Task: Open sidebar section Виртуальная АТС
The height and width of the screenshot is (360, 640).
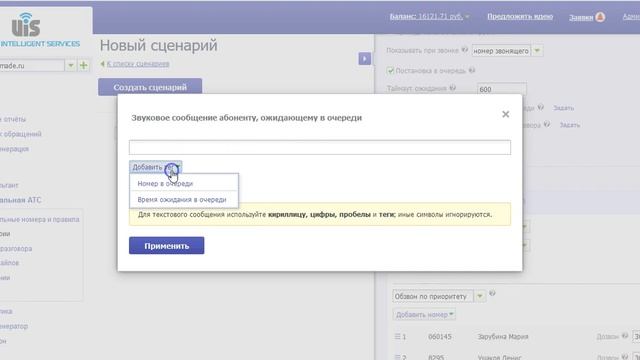Action: point(20,200)
